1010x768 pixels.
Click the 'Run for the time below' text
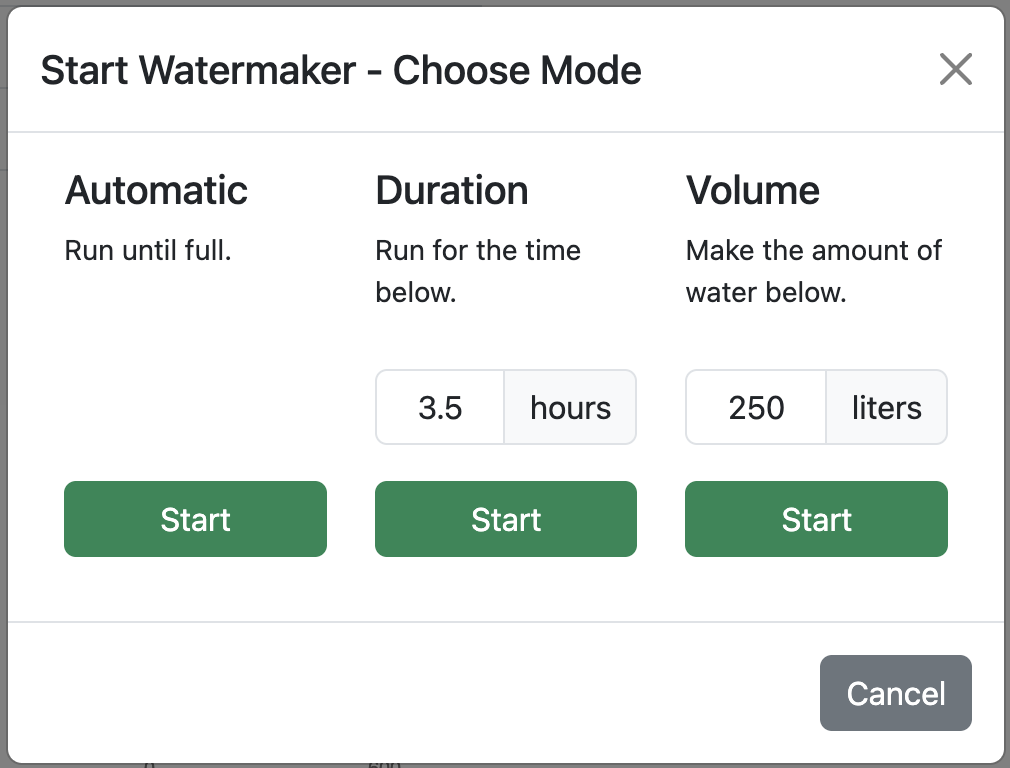pyautogui.click(x=477, y=271)
